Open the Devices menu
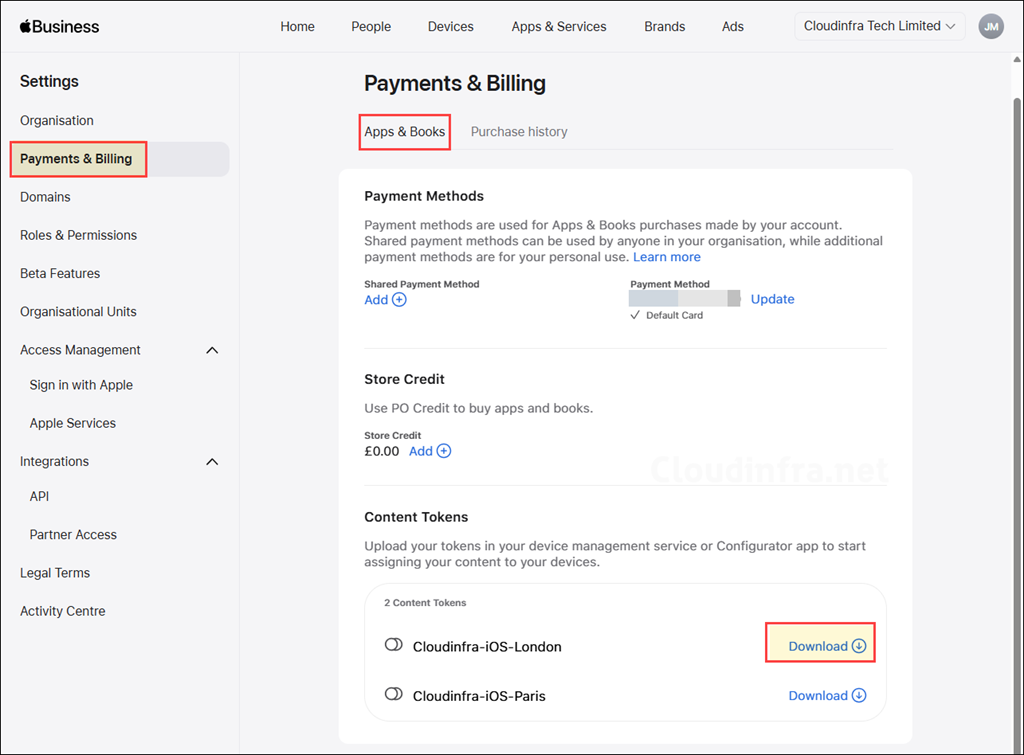The height and width of the screenshot is (755, 1024). tap(451, 27)
